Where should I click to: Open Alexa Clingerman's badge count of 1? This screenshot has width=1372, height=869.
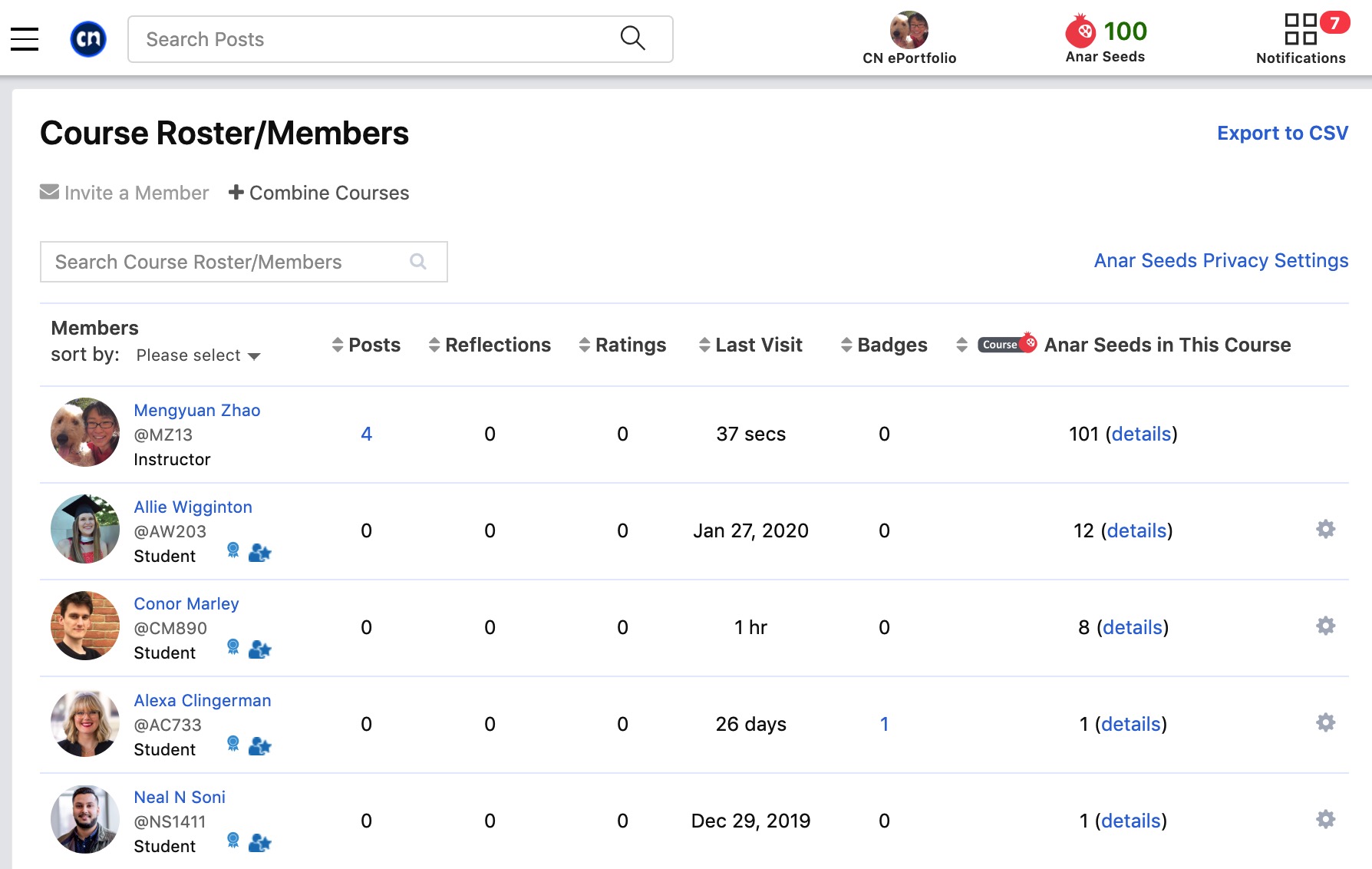point(884,724)
